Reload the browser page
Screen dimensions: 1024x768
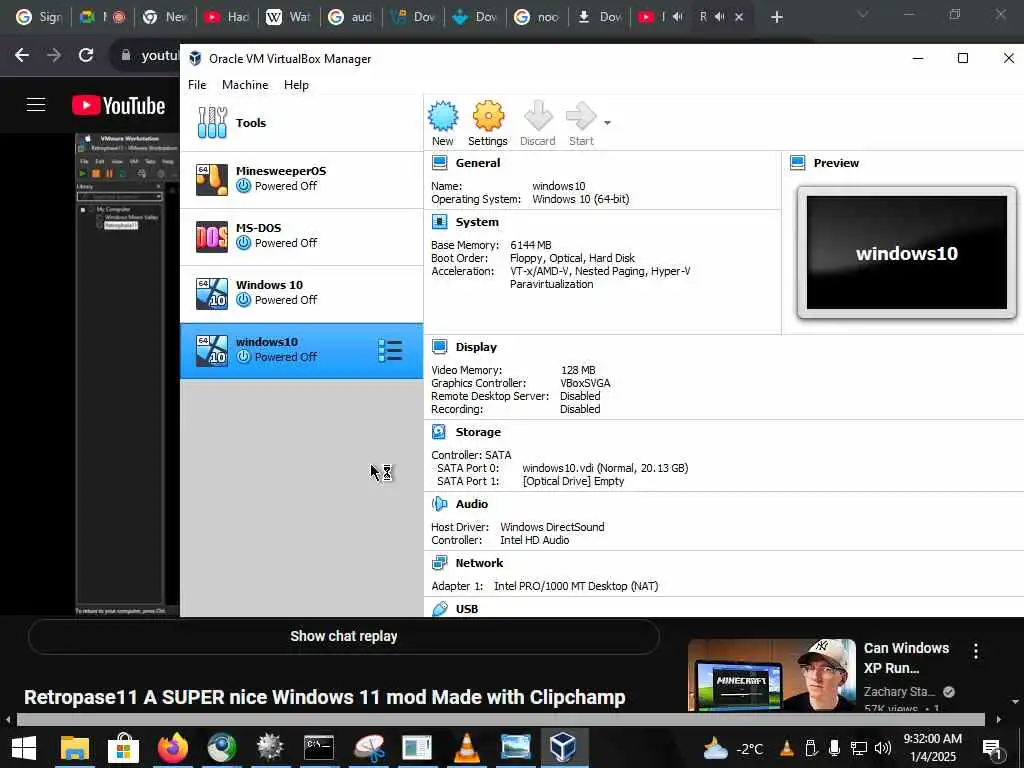coord(86,56)
